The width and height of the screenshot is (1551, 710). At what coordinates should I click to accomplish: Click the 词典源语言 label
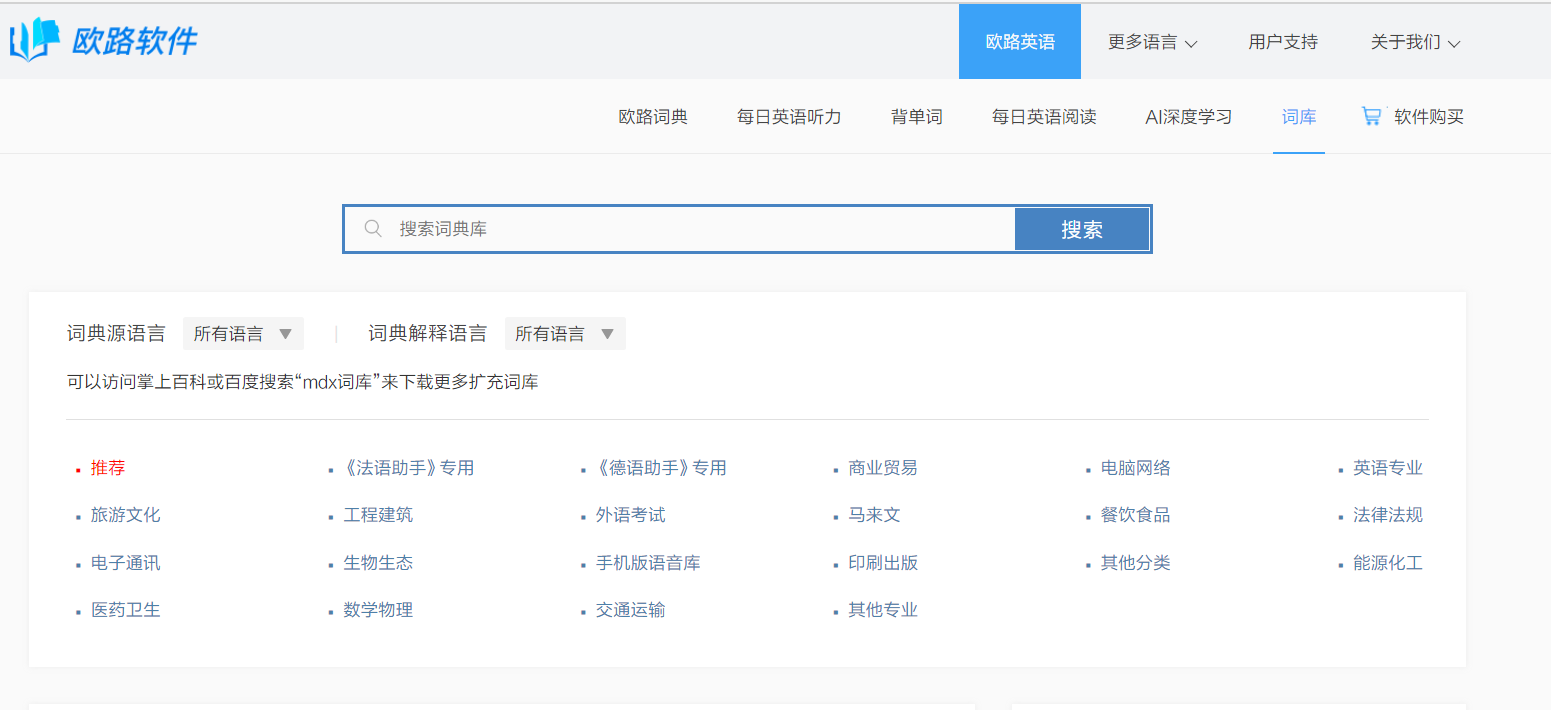tap(116, 334)
